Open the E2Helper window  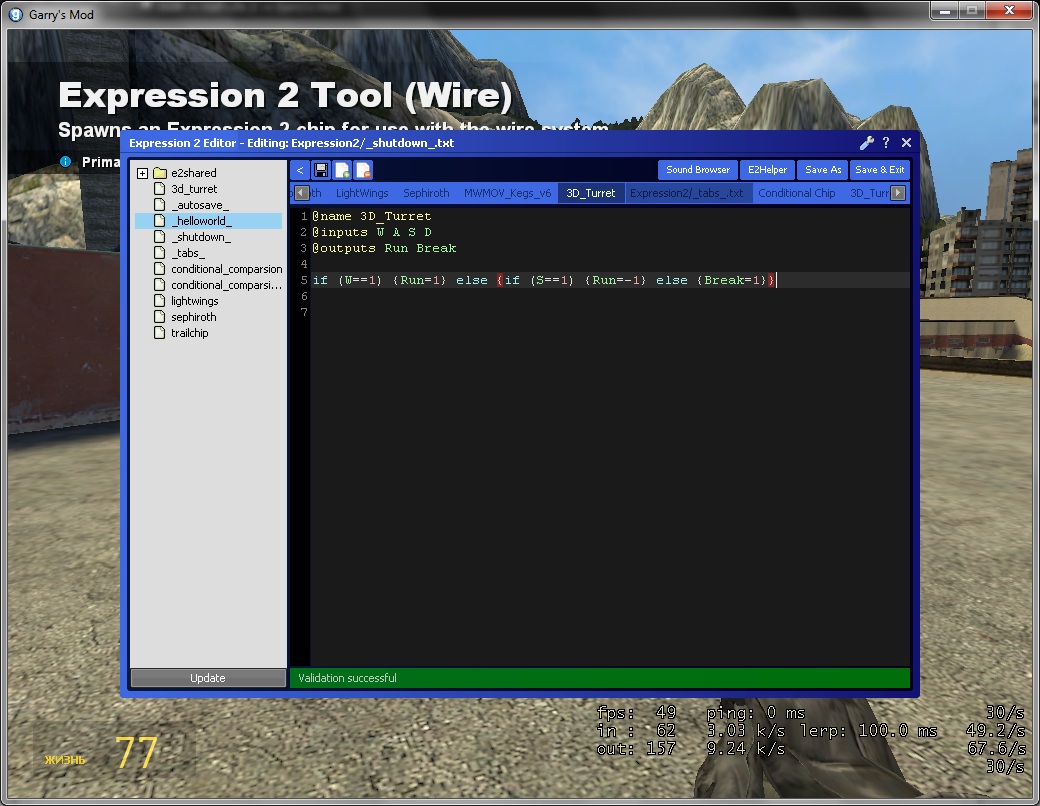tap(767, 170)
